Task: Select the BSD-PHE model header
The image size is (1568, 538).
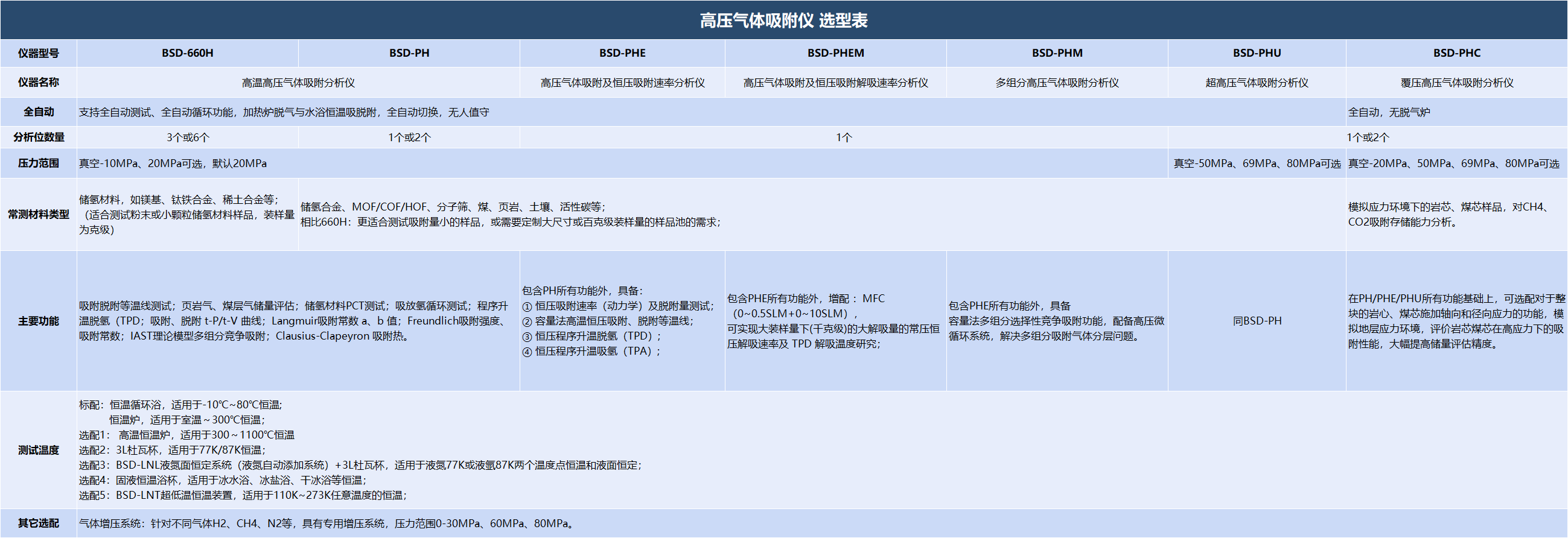Action: [622, 53]
